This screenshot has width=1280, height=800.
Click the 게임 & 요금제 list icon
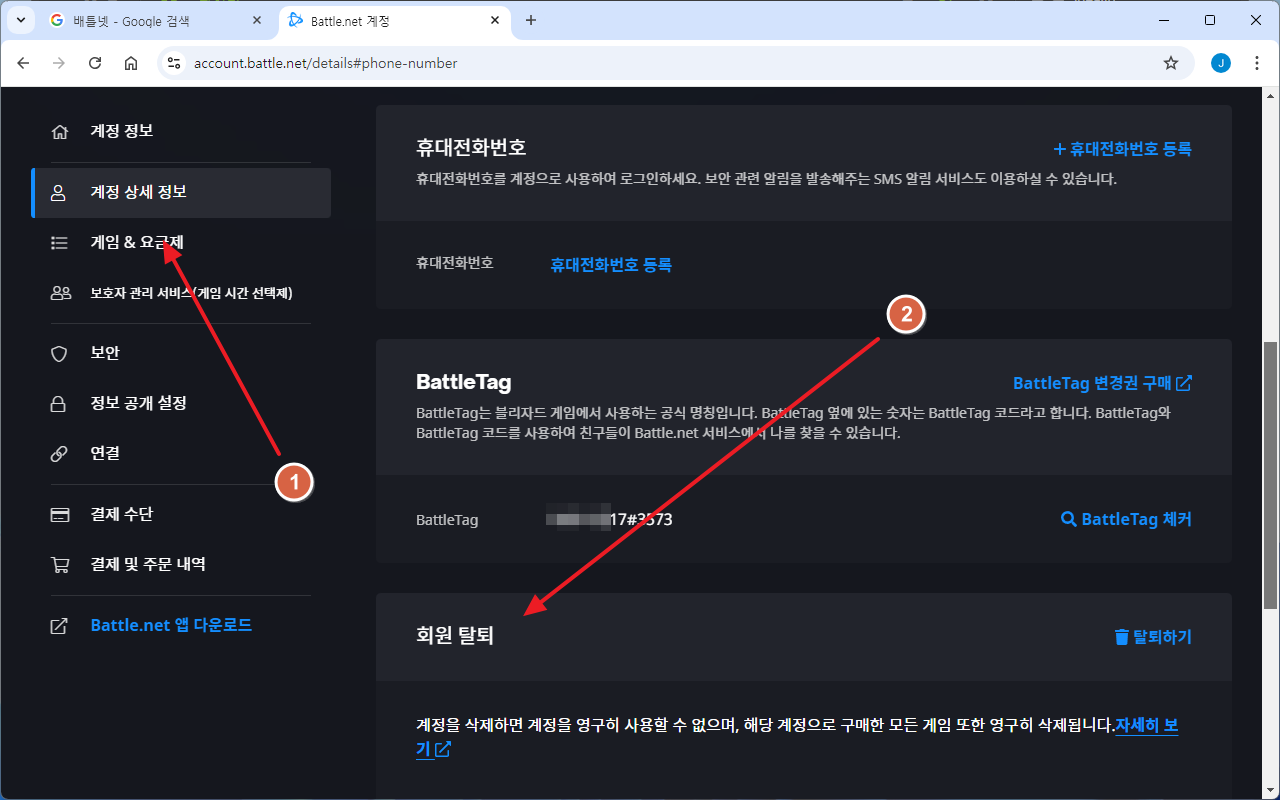pos(60,242)
